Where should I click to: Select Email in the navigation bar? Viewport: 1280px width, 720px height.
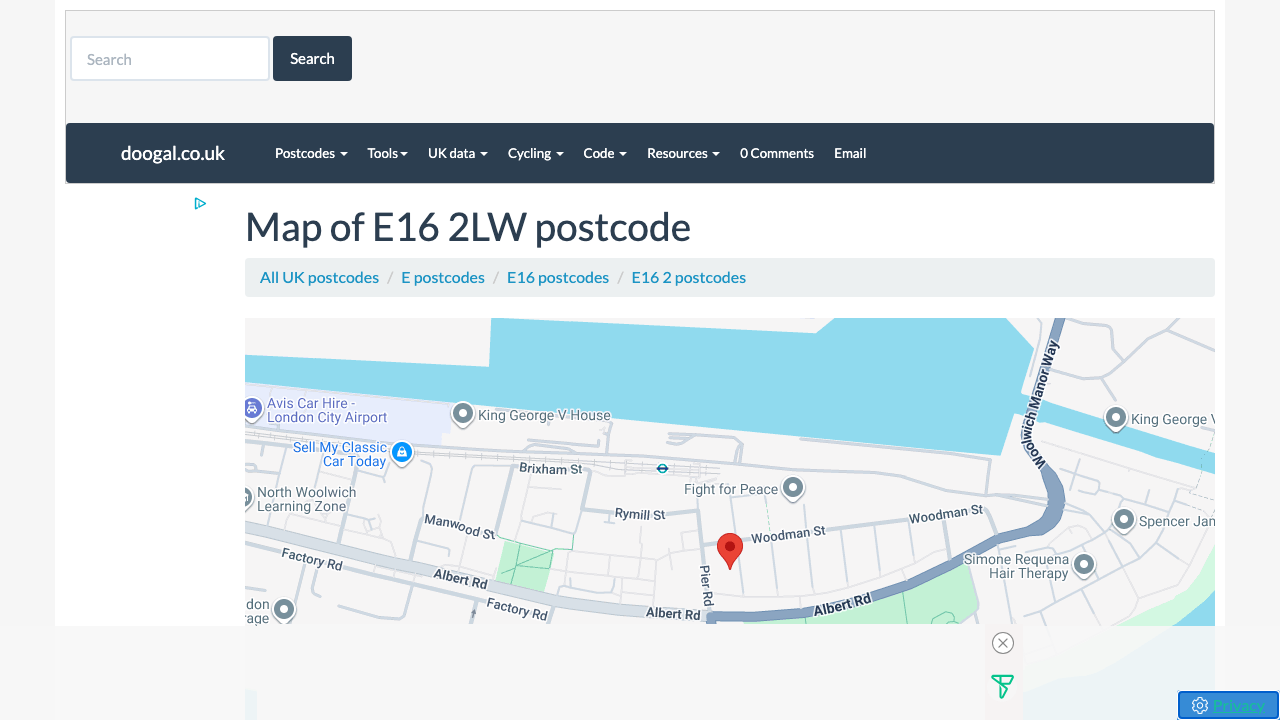(850, 153)
